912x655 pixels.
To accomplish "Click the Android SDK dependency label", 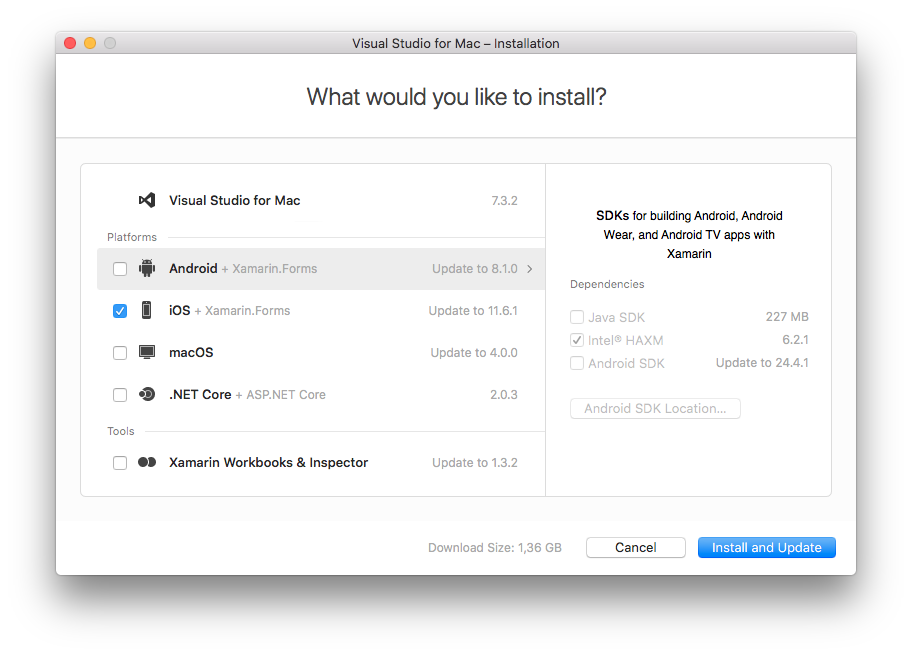I will pyautogui.click(x=626, y=364).
